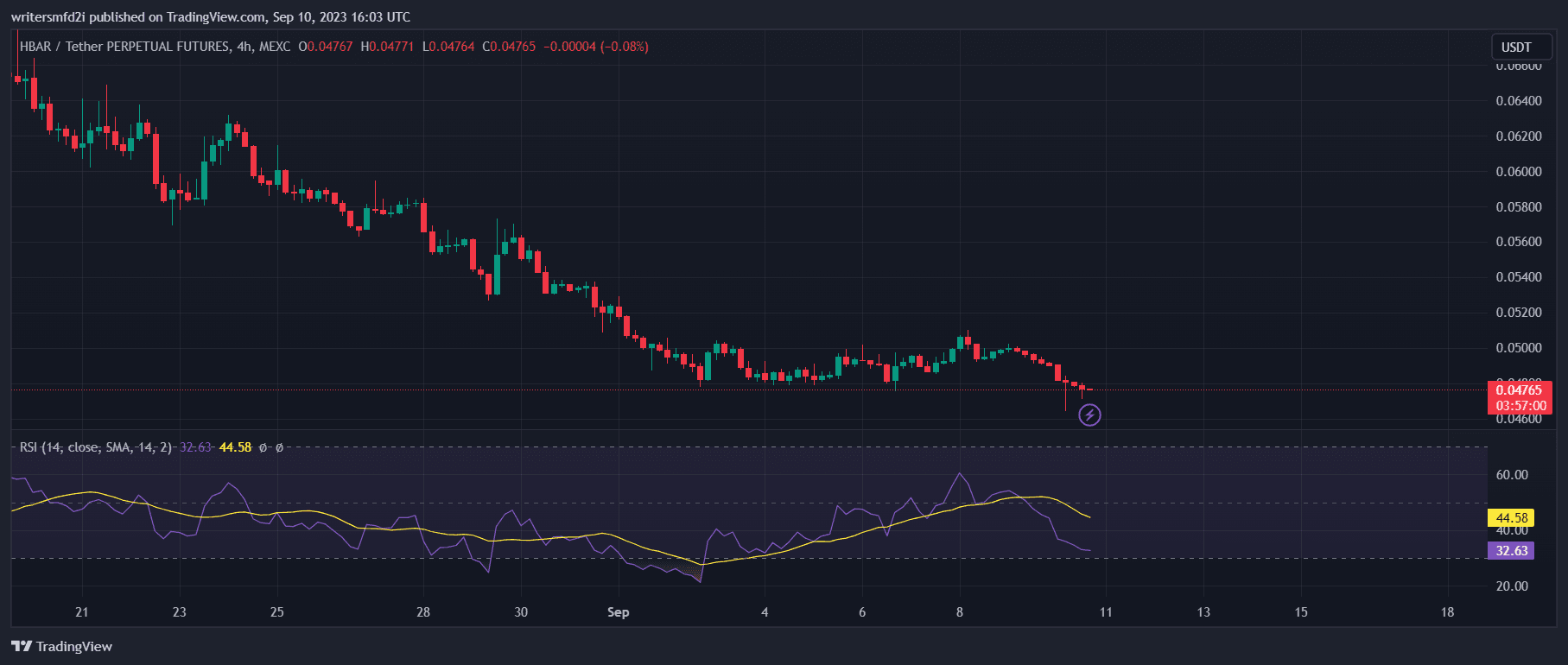The height and width of the screenshot is (665, 1568).
Task: Click the 'Sep' label on time axis
Action: coord(618,612)
